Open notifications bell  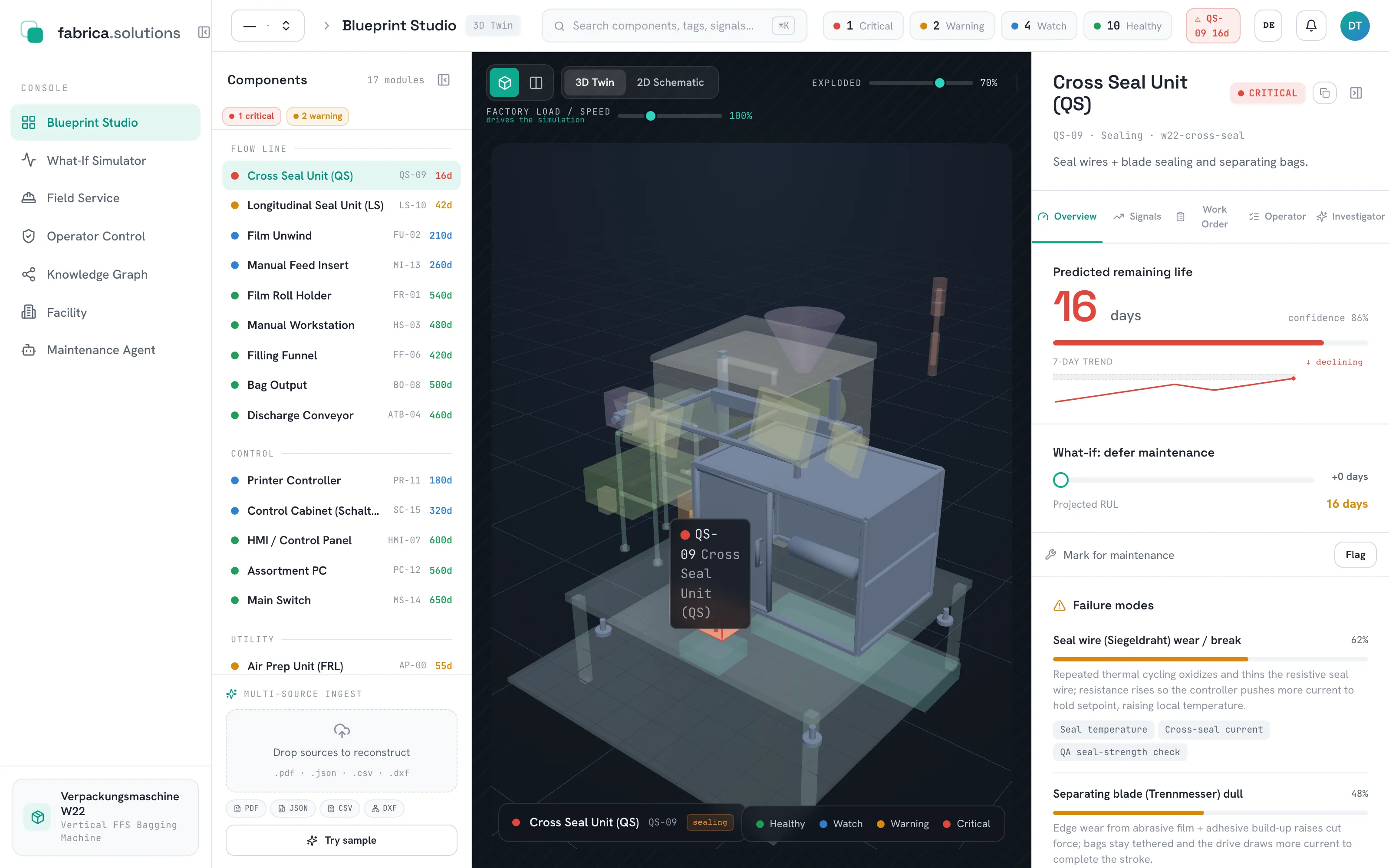tap(1311, 26)
